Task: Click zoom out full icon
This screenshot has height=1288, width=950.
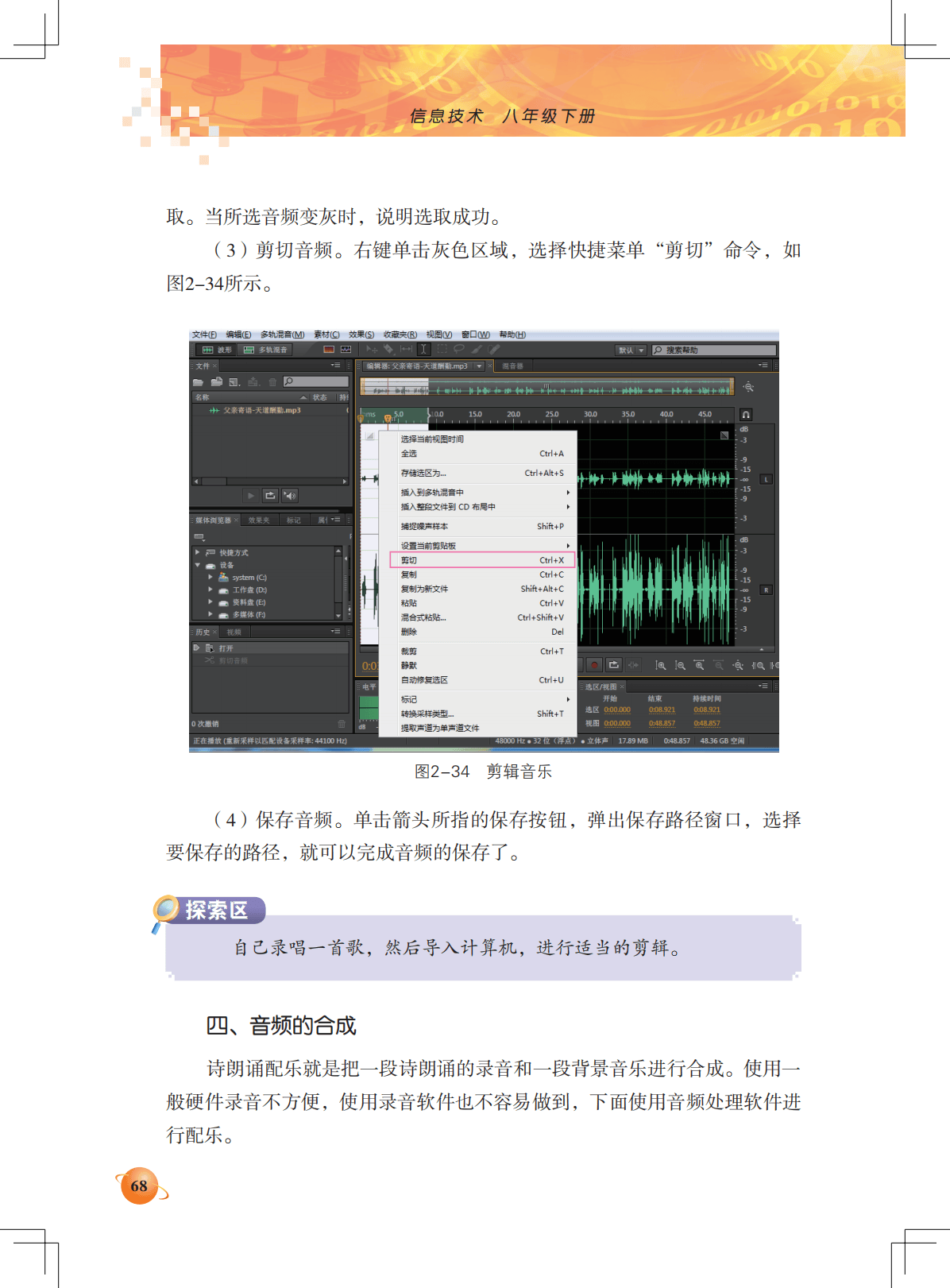Action: click(x=738, y=665)
